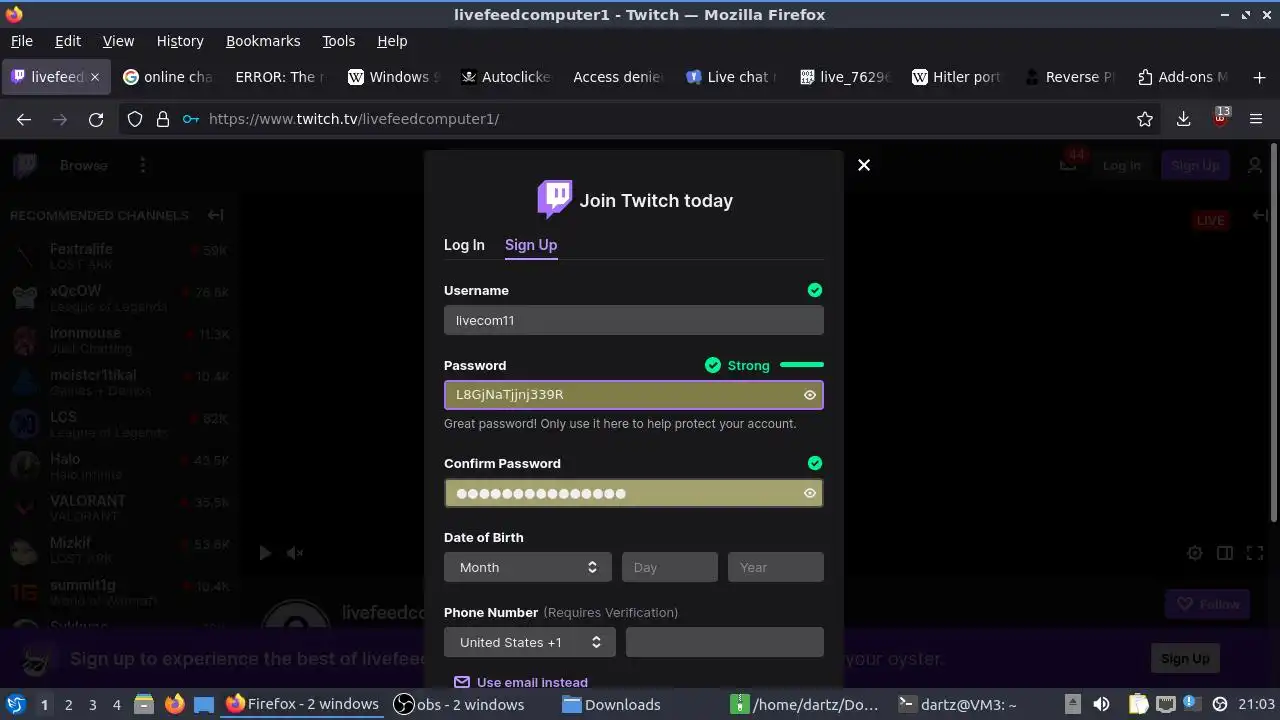The image size is (1280, 720).
Task: Open the file manager quick-launch icon in taskbar
Action: [143, 704]
